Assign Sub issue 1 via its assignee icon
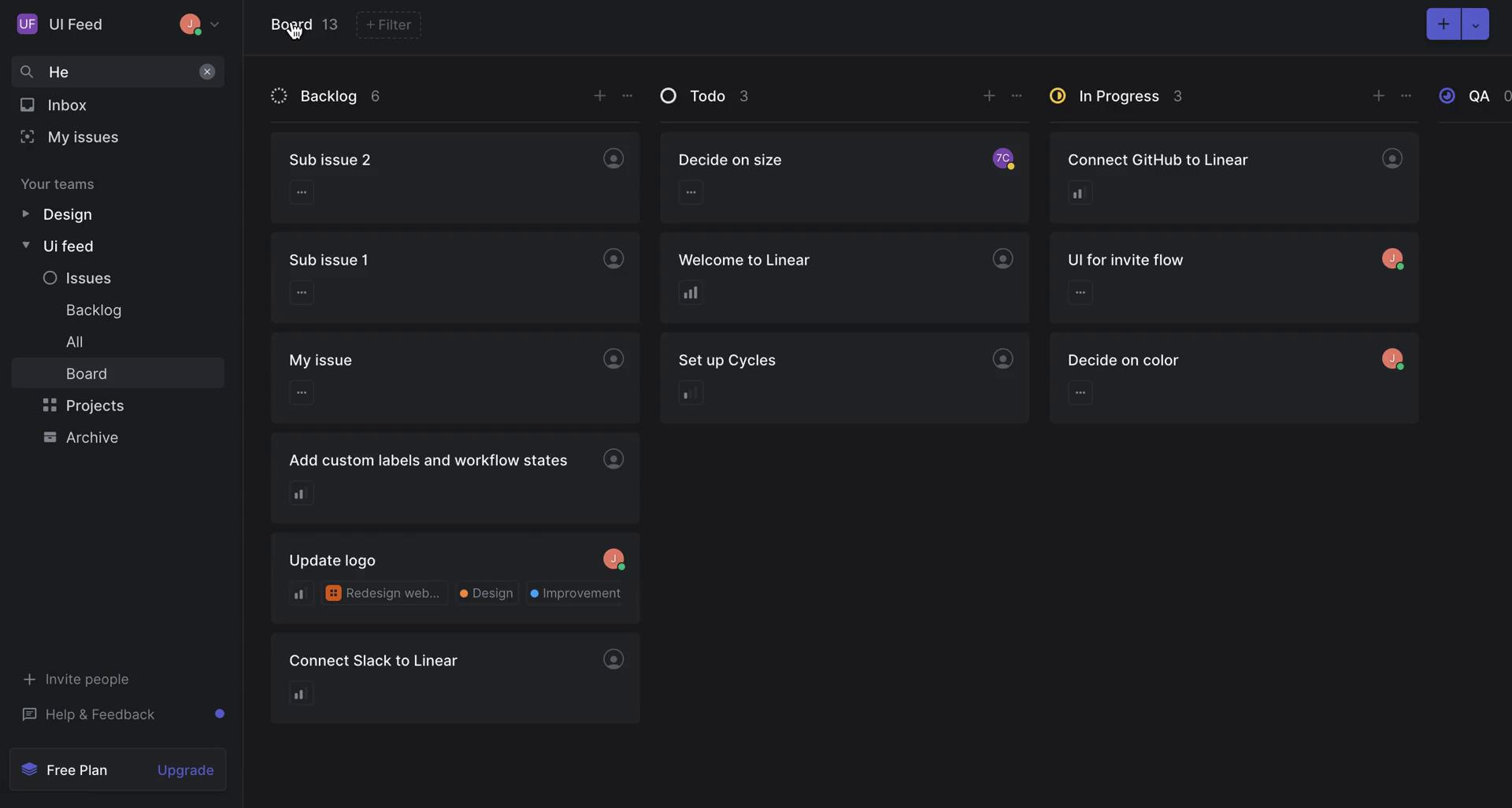Viewport: 1512px width, 808px height. [x=613, y=258]
